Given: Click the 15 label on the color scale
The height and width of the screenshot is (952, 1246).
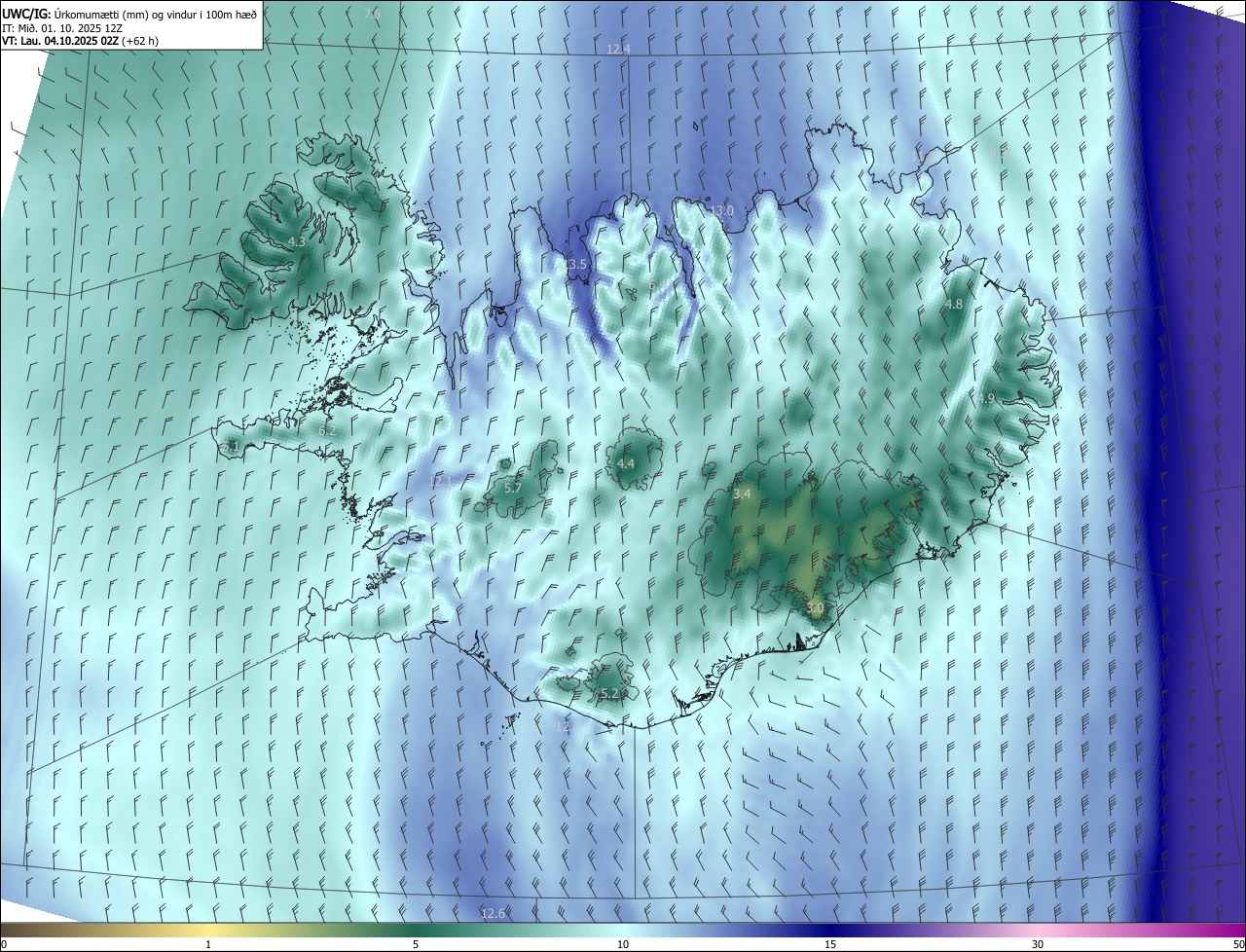Looking at the screenshot, I should click(x=830, y=944).
